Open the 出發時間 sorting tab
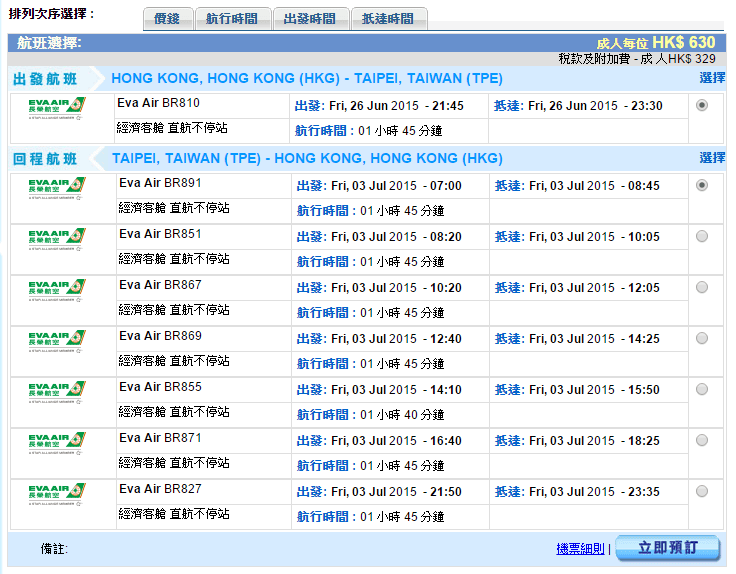Image resolution: width=736 pixels, height=574 pixels. [x=310, y=19]
